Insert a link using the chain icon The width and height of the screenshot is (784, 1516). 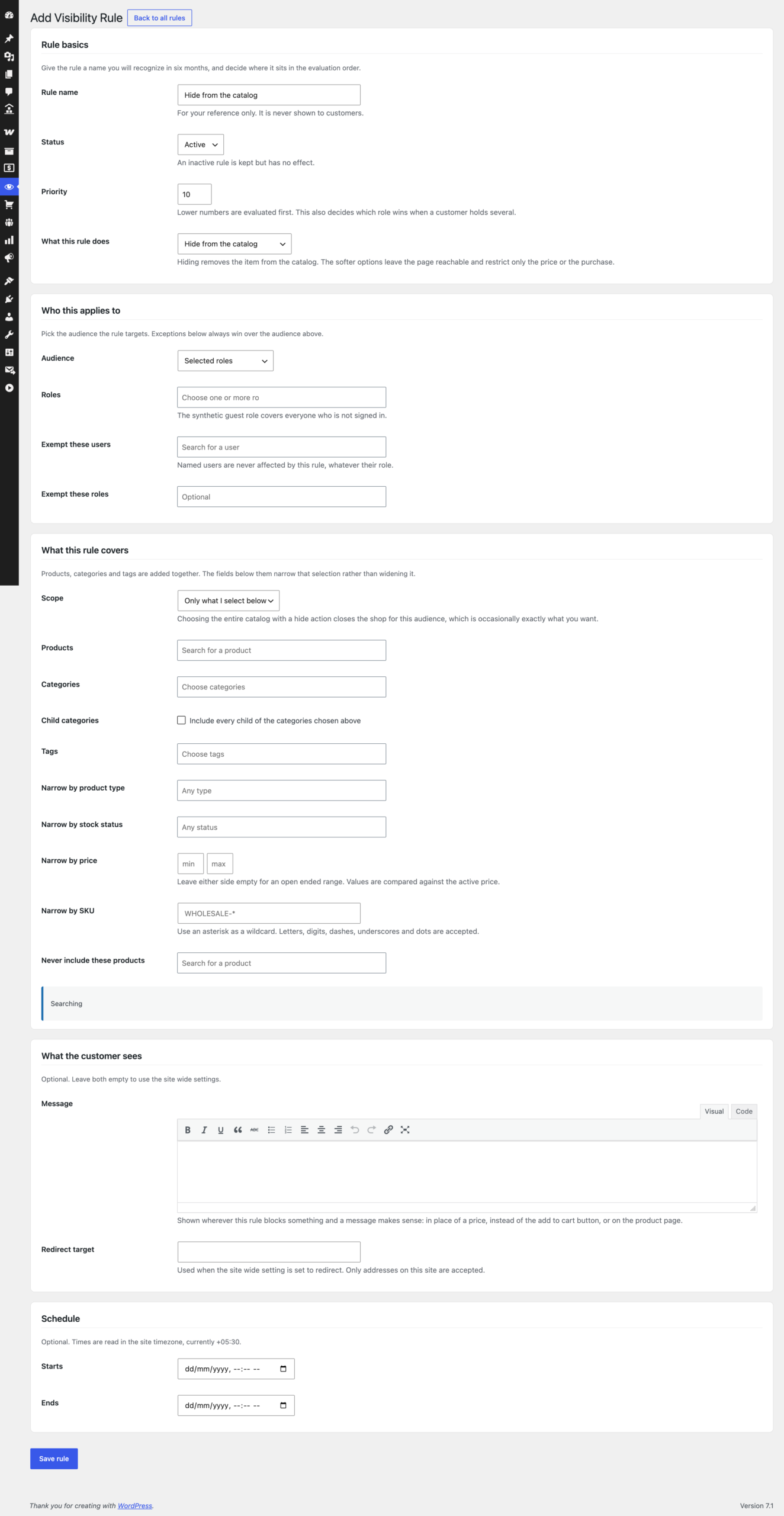click(x=388, y=1130)
